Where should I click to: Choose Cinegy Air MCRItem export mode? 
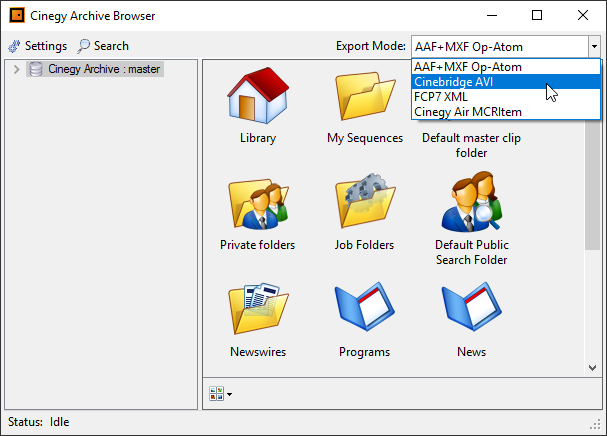pyautogui.click(x=506, y=112)
